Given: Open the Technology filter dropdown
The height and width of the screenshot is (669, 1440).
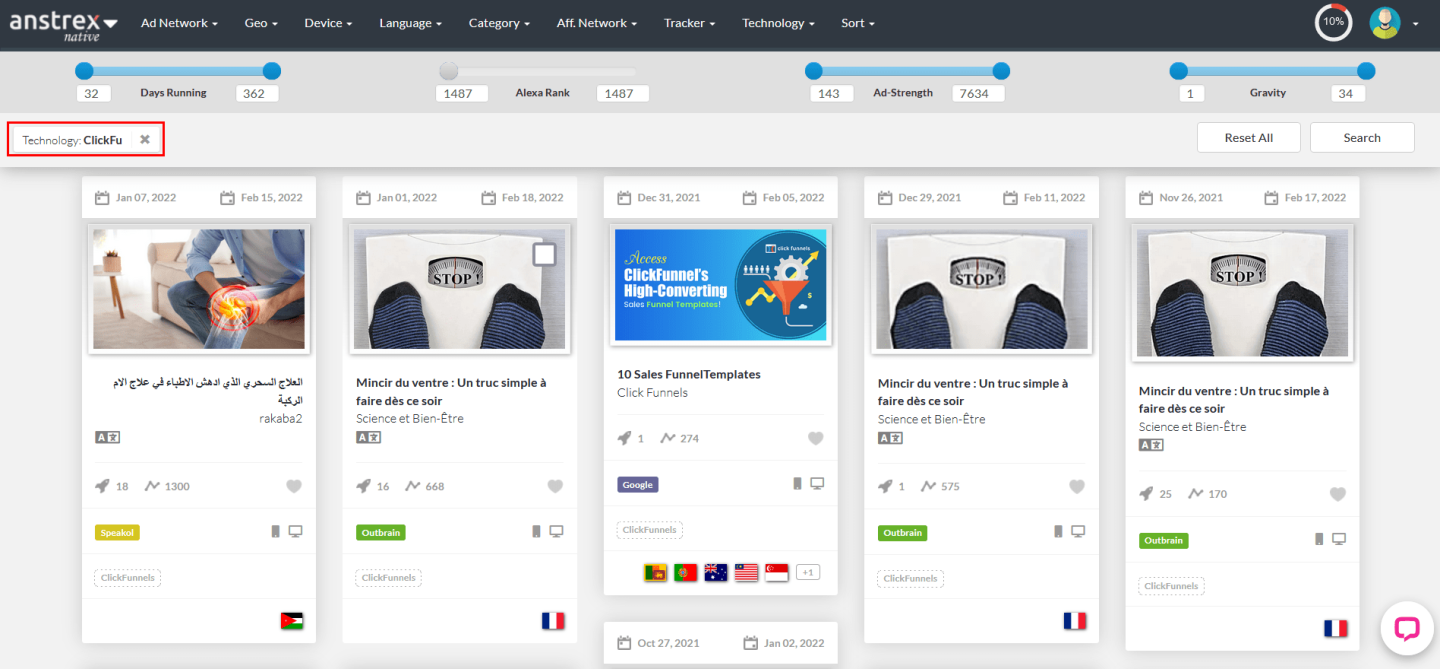Looking at the screenshot, I should [778, 23].
